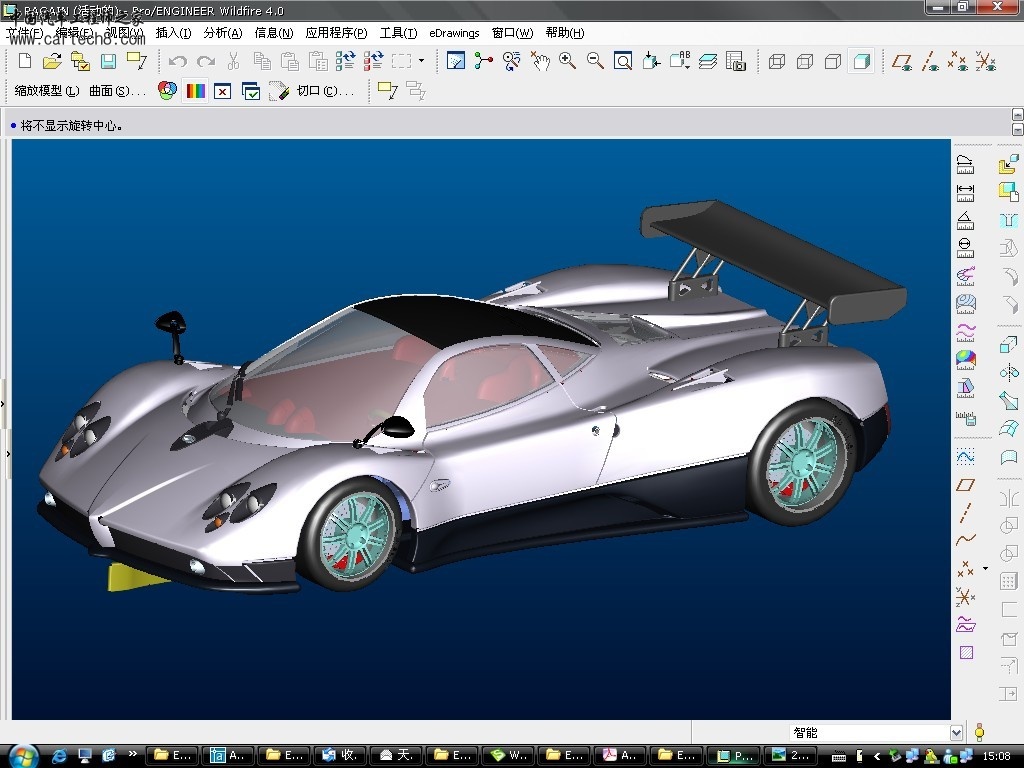Viewport: 1024px width, 768px height.
Task: Regenerate the model
Action: click(x=345, y=61)
